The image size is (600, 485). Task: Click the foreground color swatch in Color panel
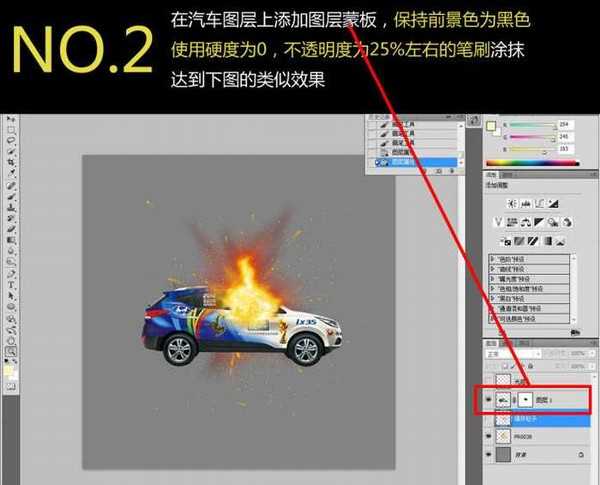[491, 126]
